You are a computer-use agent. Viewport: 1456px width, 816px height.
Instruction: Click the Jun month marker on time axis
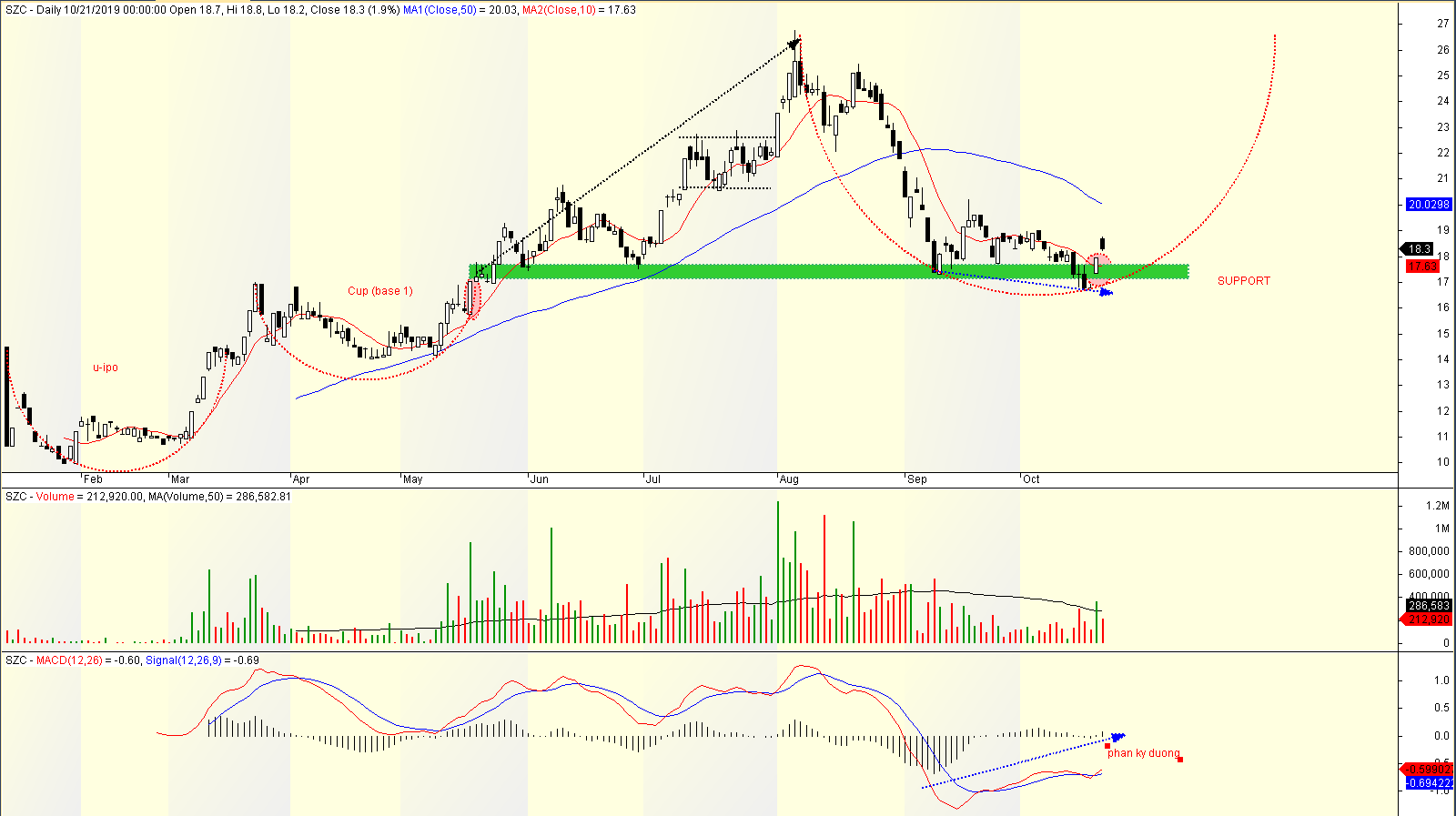[540, 479]
